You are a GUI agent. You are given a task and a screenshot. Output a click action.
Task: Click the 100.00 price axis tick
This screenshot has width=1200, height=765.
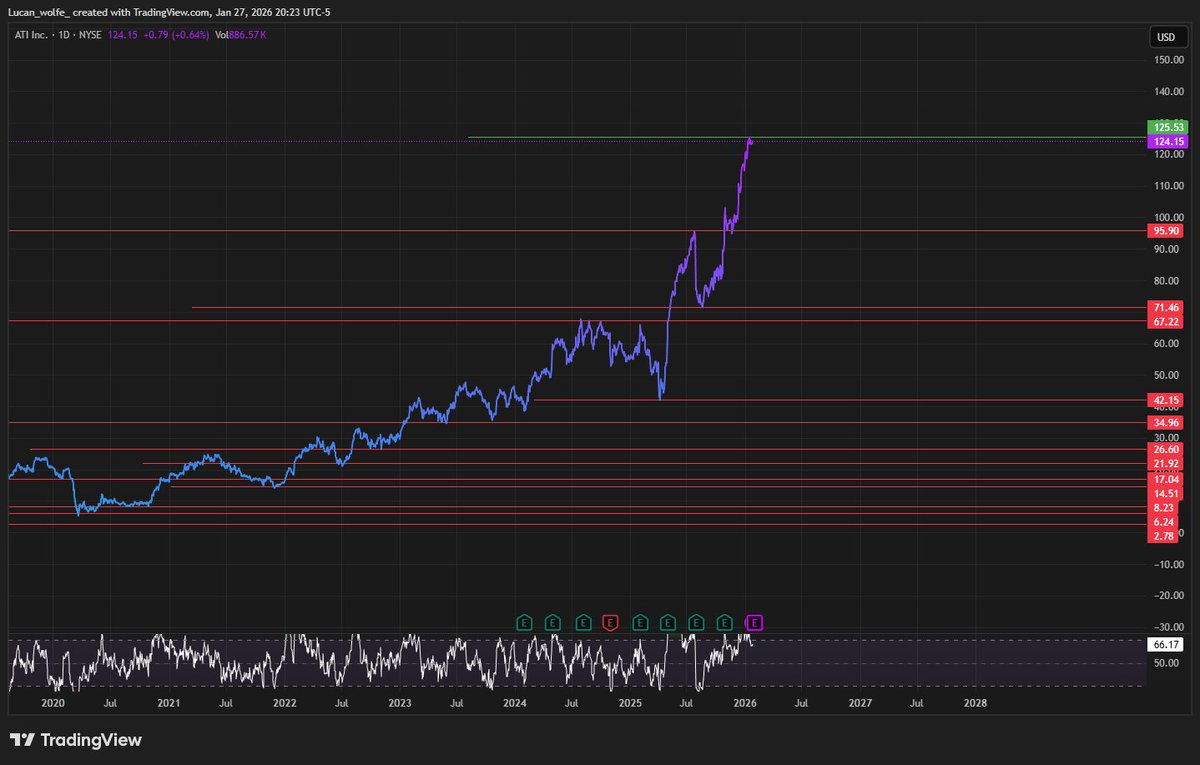[x=1169, y=217]
